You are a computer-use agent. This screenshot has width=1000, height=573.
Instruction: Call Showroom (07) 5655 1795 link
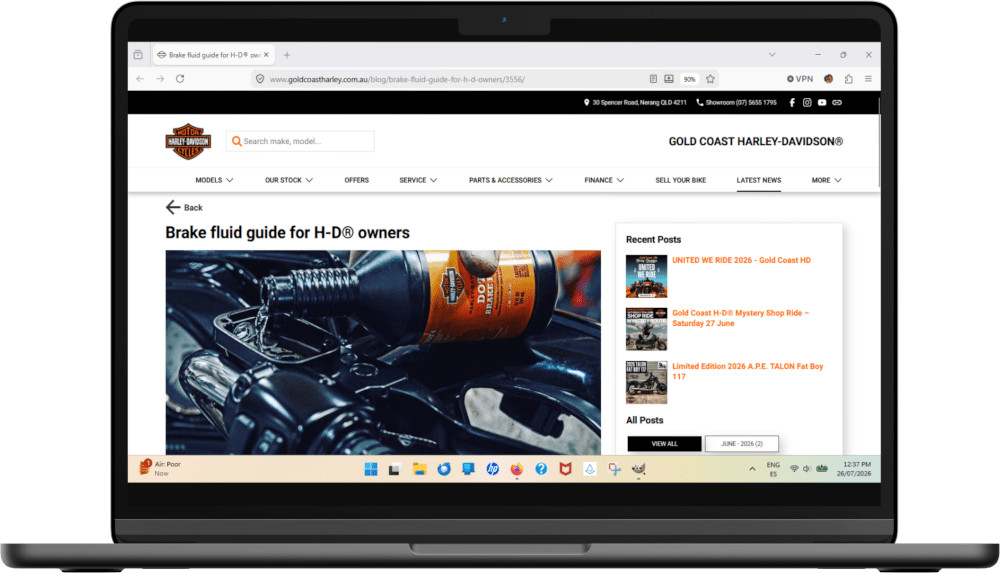coord(737,103)
